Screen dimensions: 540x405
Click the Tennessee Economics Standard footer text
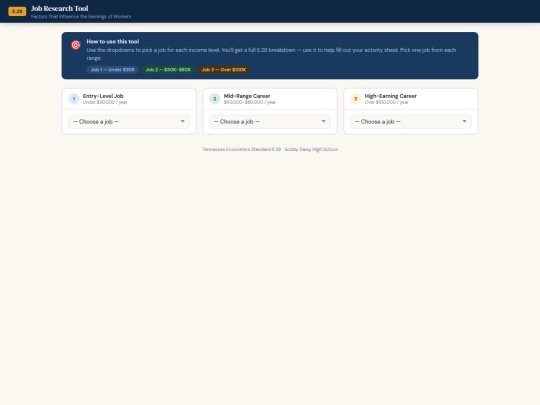click(x=270, y=149)
